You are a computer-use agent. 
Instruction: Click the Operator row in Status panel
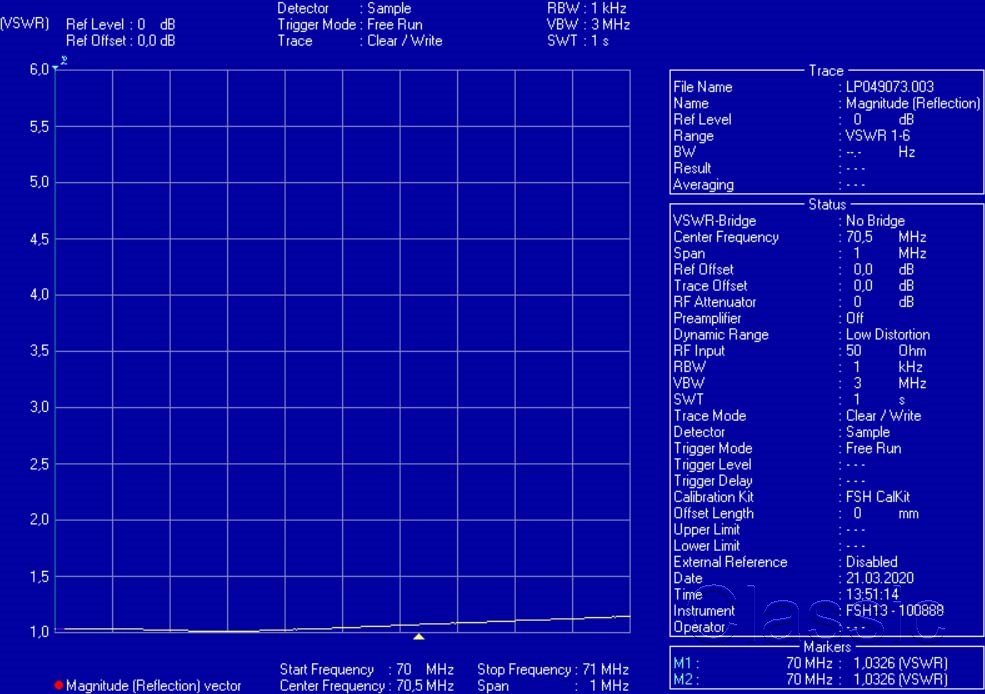click(x=770, y=627)
